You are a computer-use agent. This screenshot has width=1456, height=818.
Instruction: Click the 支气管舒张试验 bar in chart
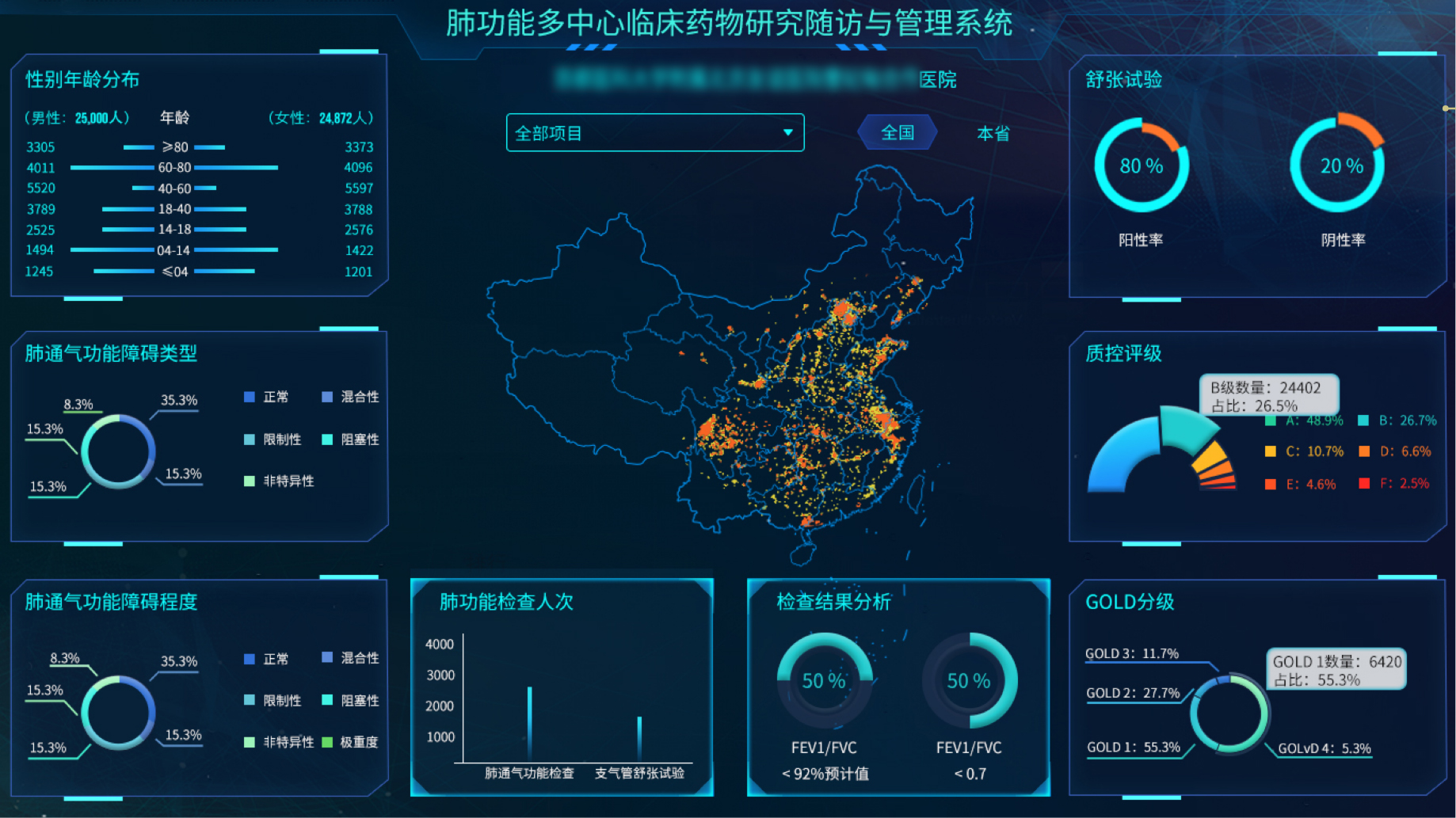tap(639, 738)
